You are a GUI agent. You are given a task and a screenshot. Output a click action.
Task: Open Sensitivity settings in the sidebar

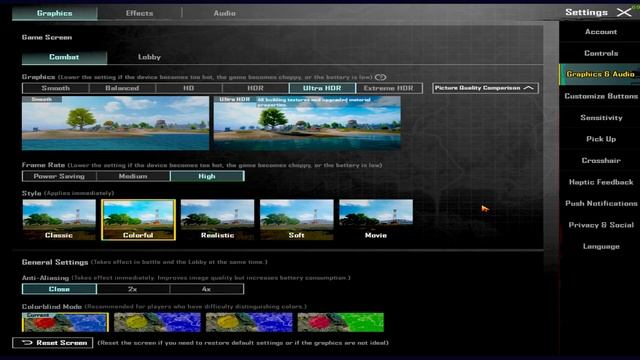pos(600,118)
